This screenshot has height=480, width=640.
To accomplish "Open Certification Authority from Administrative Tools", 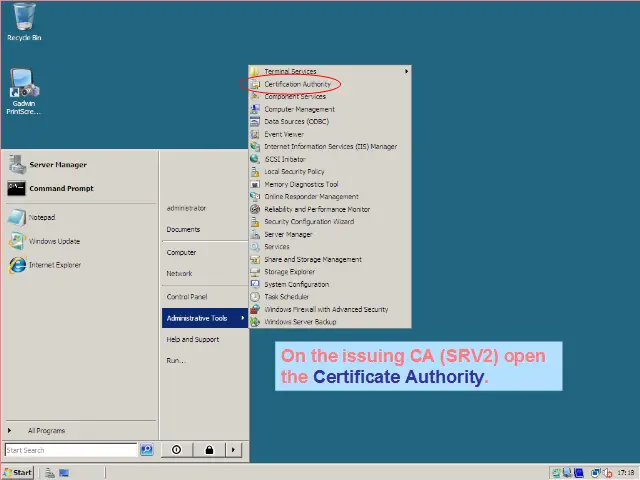I will coord(297,84).
